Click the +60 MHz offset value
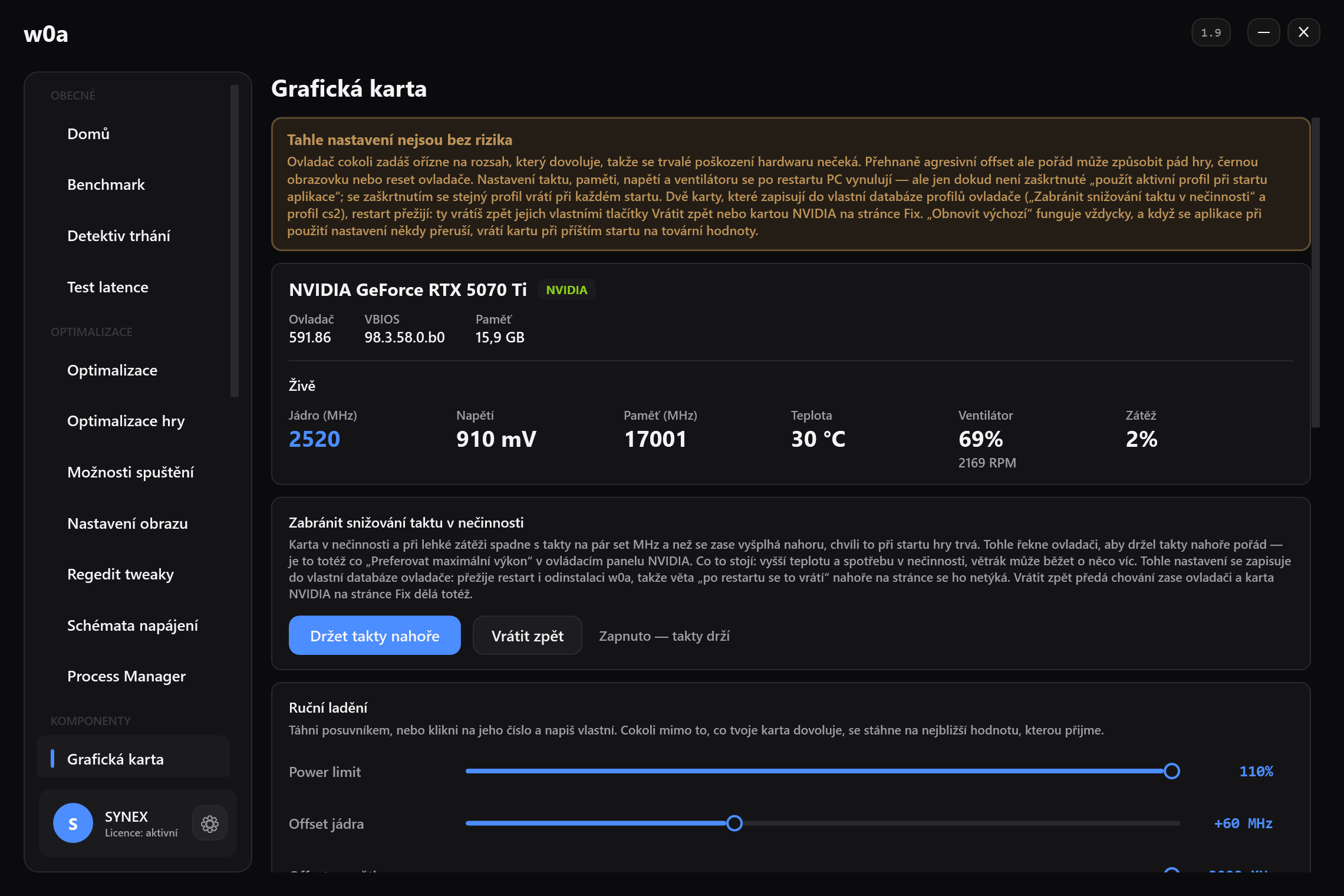This screenshot has width=1344, height=896. tap(1243, 823)
